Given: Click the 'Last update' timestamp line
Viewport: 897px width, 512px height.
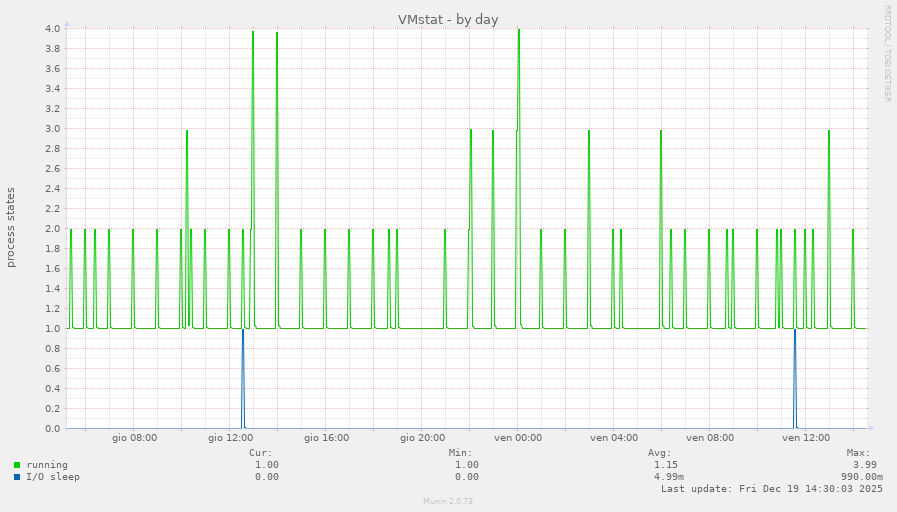Looking at the screenshot, I should (772, 489).
